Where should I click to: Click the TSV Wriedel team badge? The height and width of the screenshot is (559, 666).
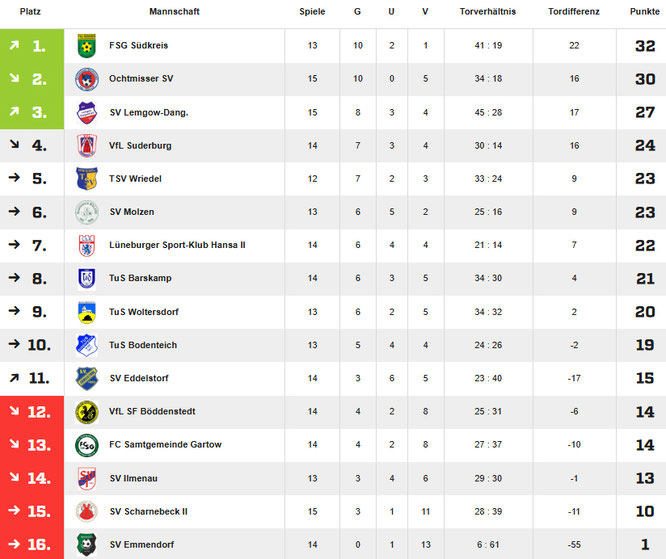(x=87, y=178)
